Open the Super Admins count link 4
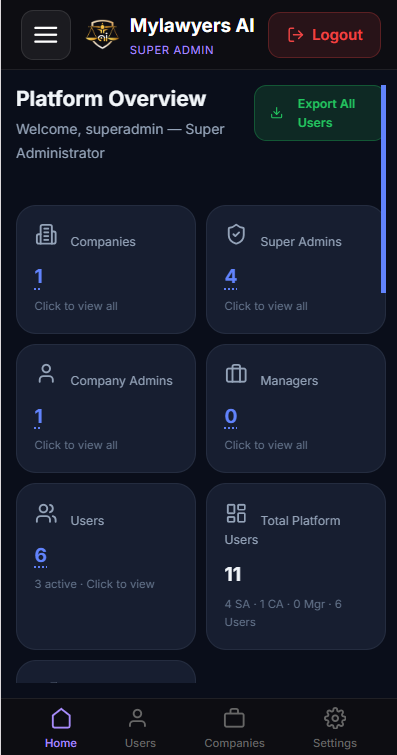This screenshot has width=397, height=755. [x=231, y=277]
